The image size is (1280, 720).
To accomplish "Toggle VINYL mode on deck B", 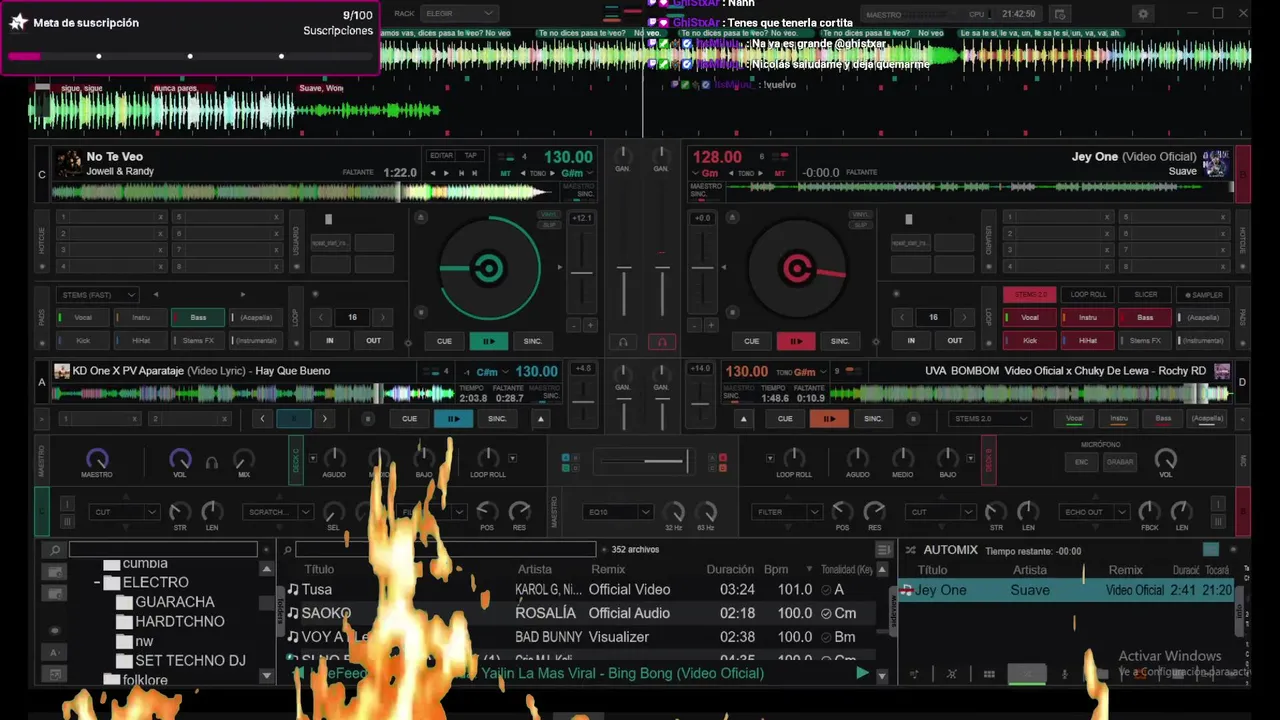I will 860,214.
